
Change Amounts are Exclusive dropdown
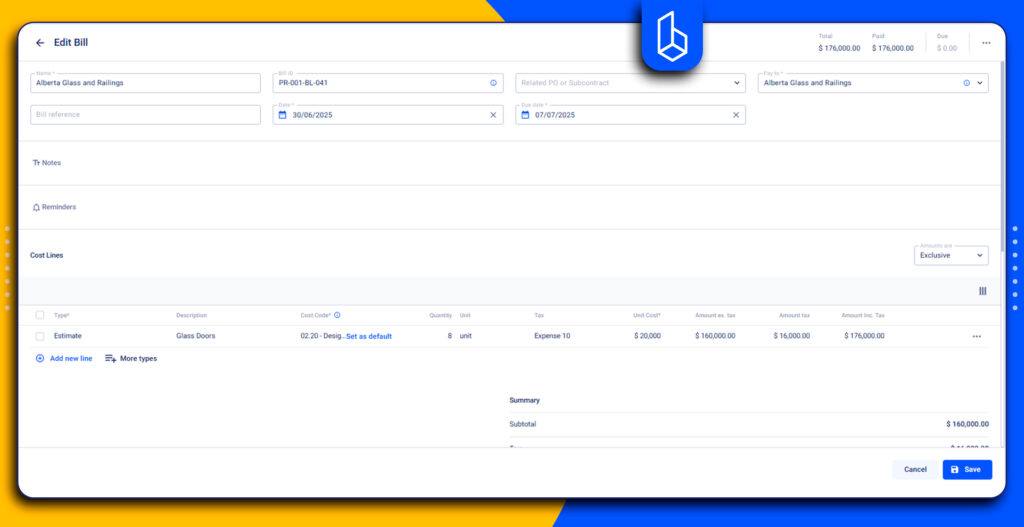(x=951, y=256)
